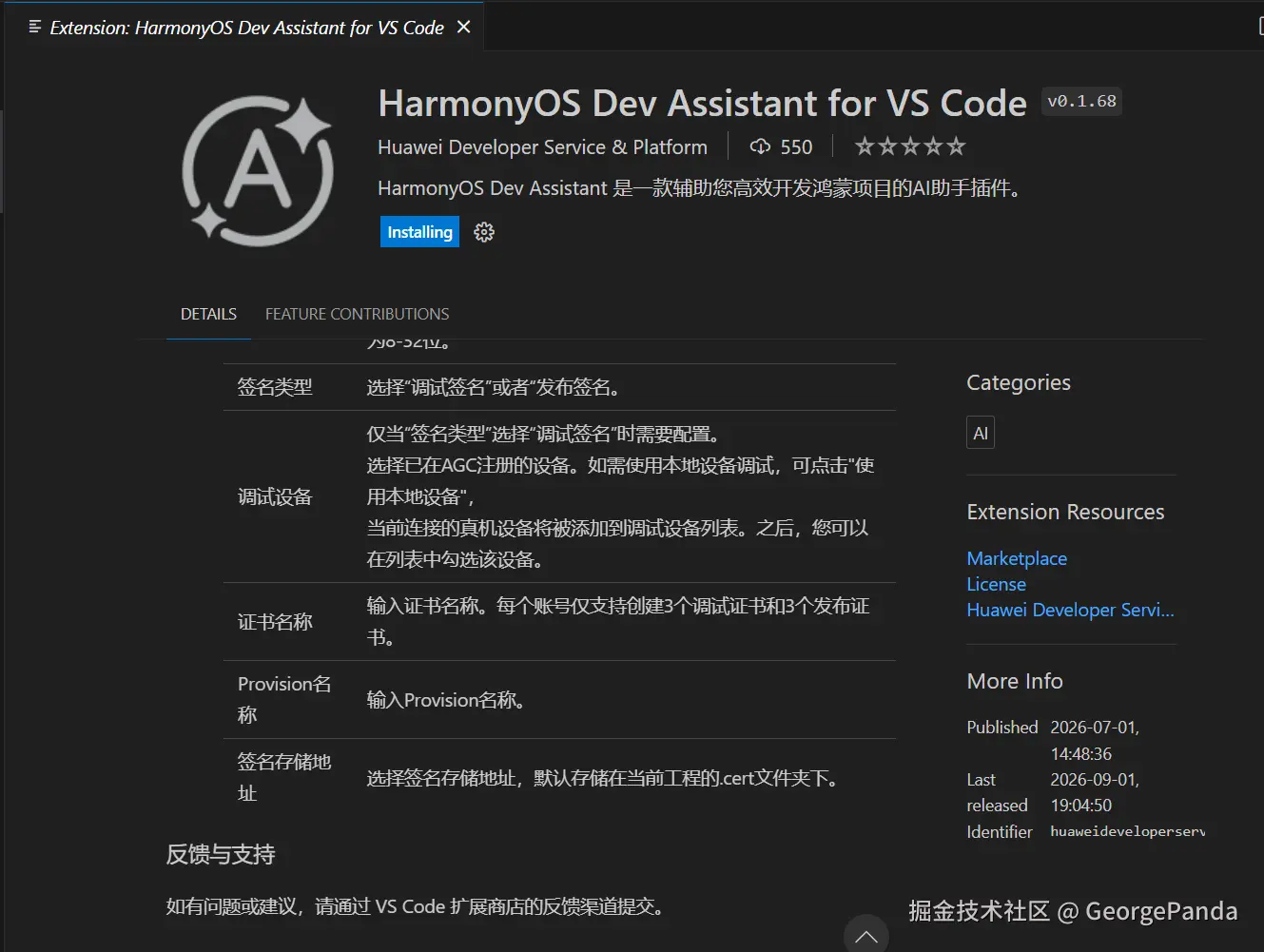Click the More Info heading
This screenshot has height=952, width=1264.
point(1015,681)
